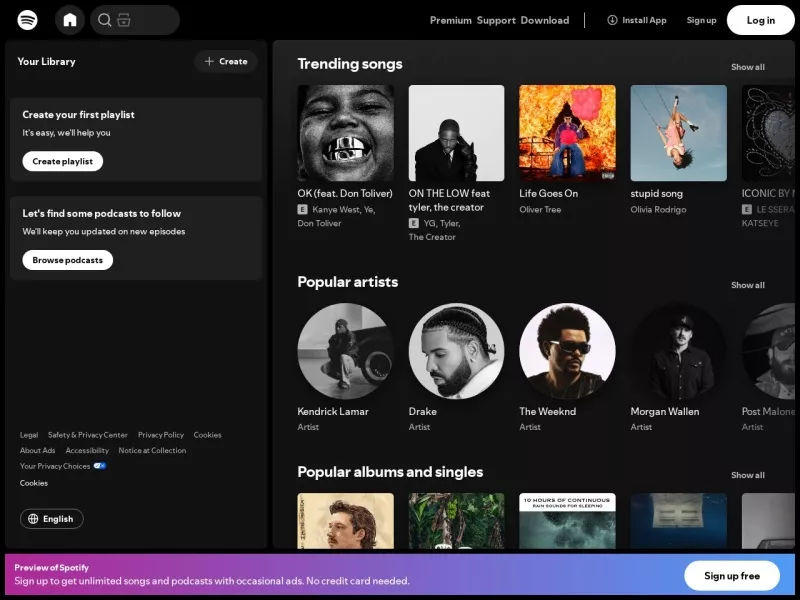
Task: Click About Ads footer link
Action: pyautogui.click(x=37, y=451)
